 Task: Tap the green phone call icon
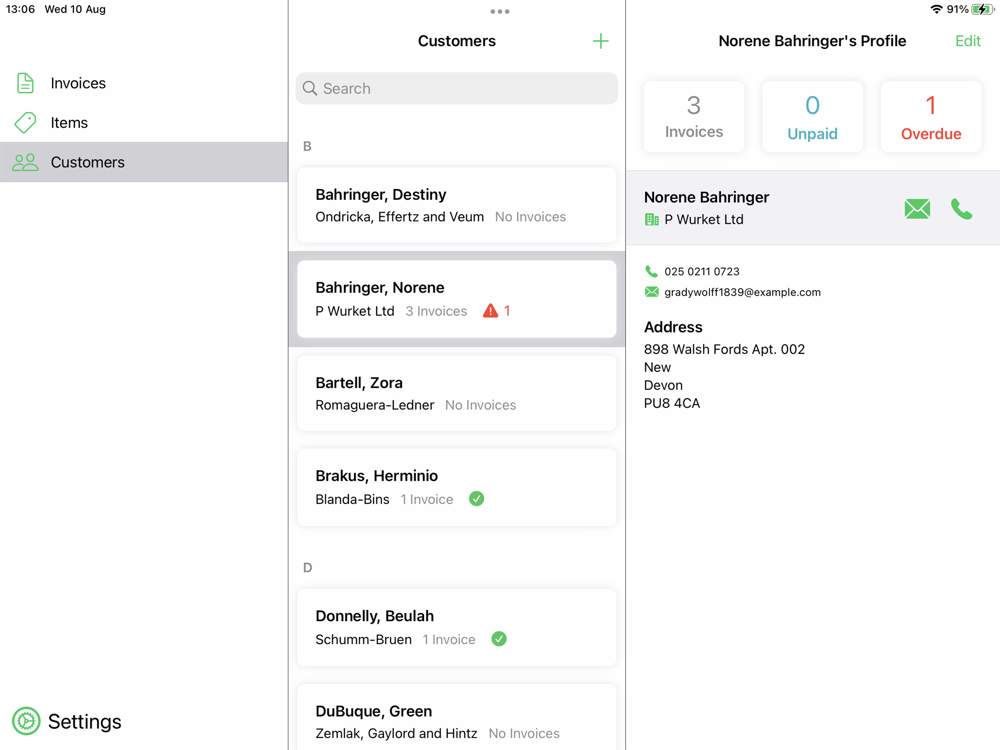[961, 208]
